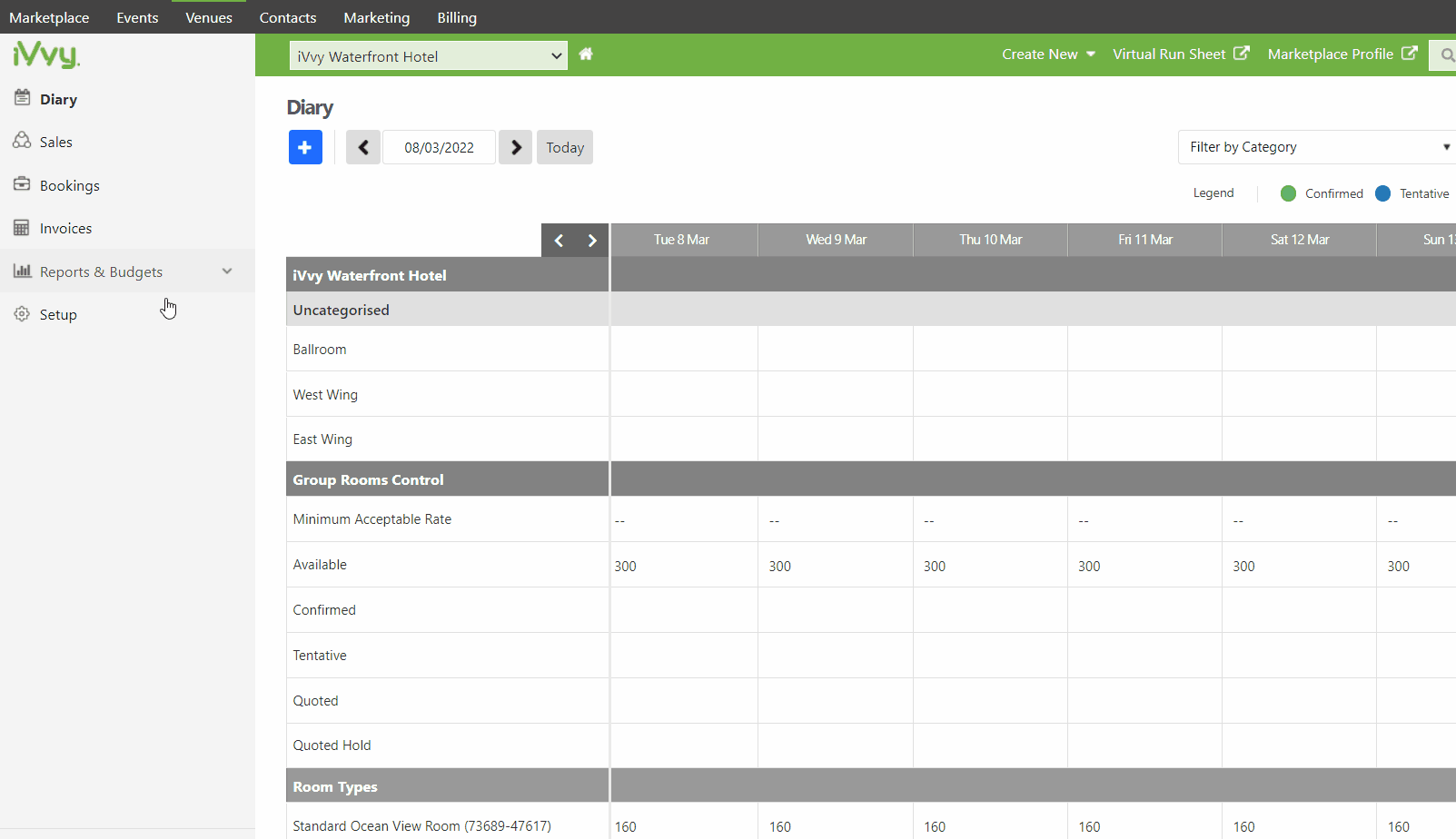
Task: Switch to the Events menu tab
Action: tap(137, 17)
